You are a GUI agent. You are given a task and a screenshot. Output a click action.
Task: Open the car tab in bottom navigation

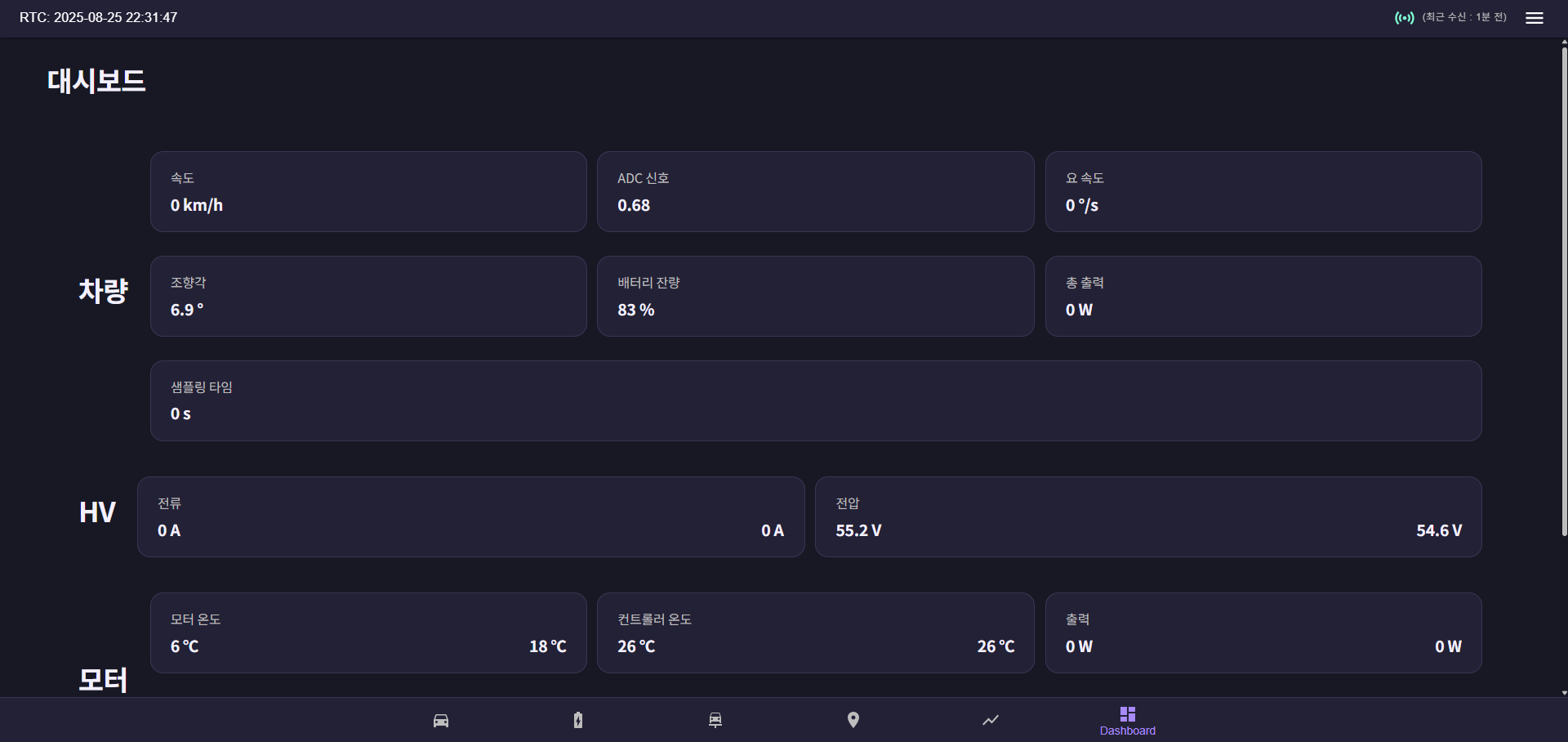(x=441, y=720)
